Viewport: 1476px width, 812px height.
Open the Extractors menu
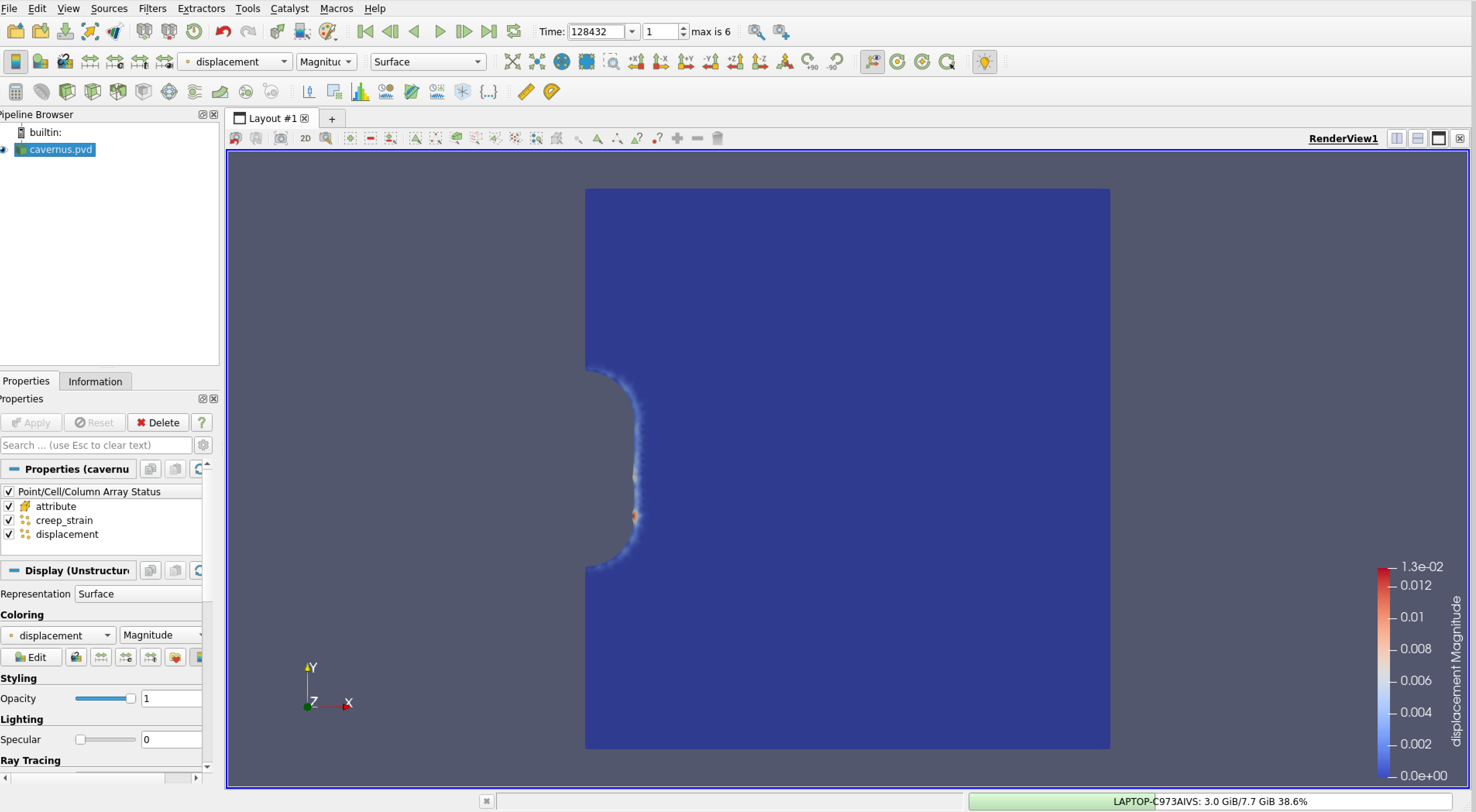pyautogui.click(x=201, y=8)
